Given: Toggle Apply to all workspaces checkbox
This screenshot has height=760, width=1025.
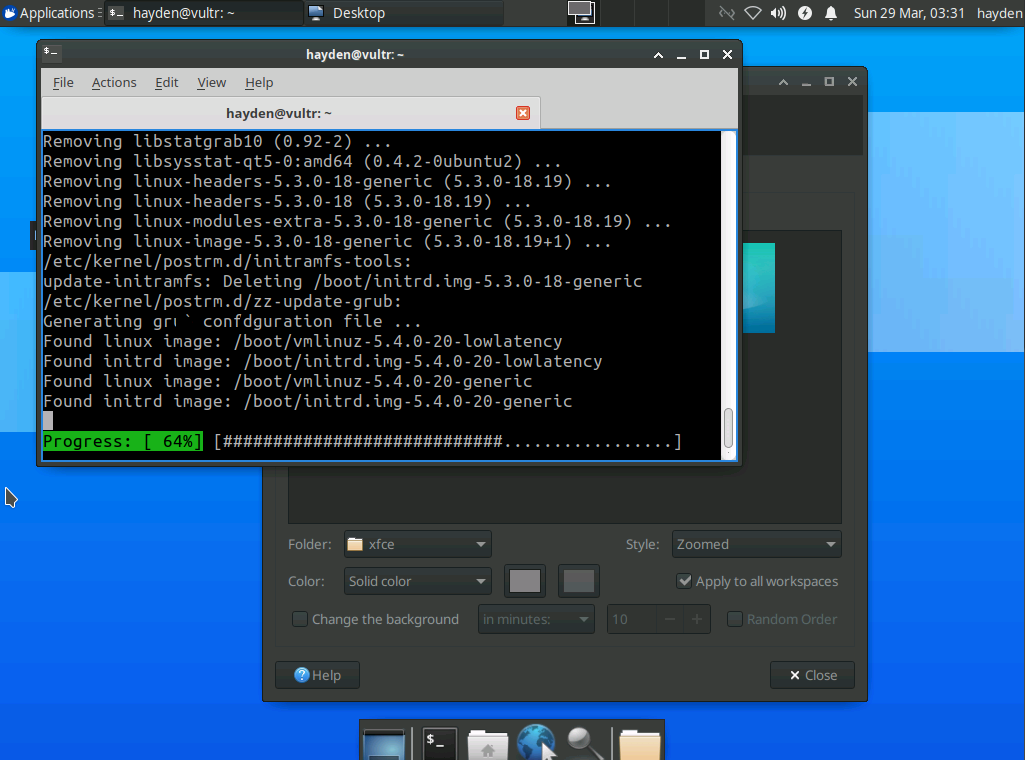Looking at the screenshot, I should (685, 581).
